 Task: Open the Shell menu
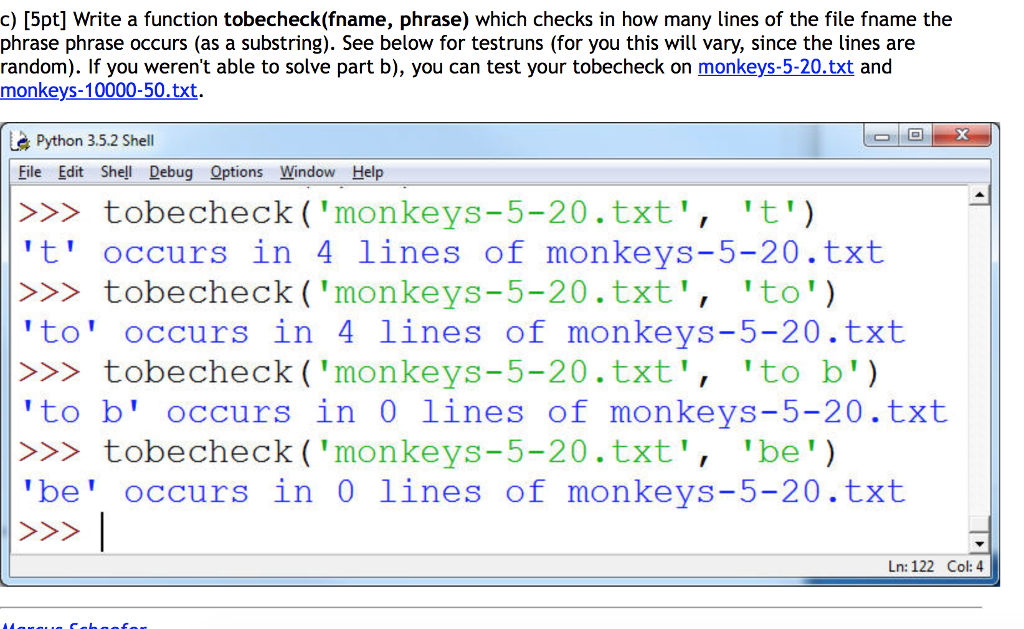coord(116,172)
